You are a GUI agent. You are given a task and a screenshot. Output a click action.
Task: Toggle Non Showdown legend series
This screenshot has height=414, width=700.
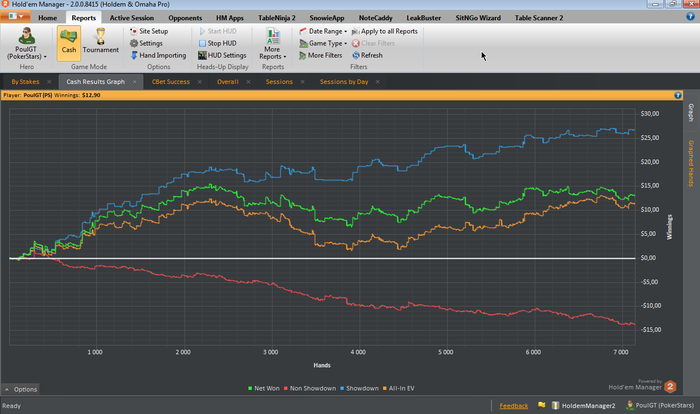click(309, 389)
